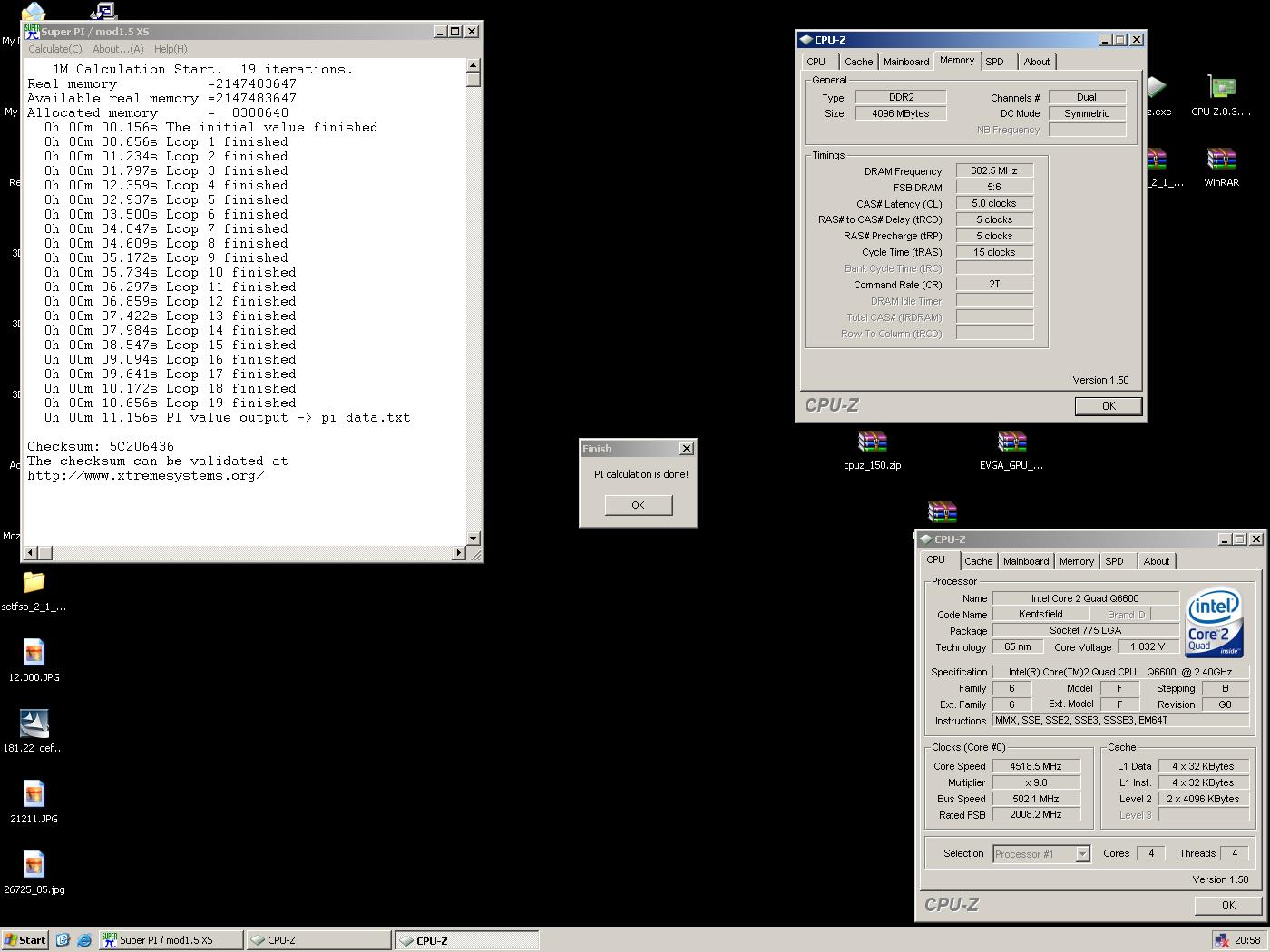
Task: Click the DRAM Frequency 602.5 MHz field
Action: coord(994,170)
